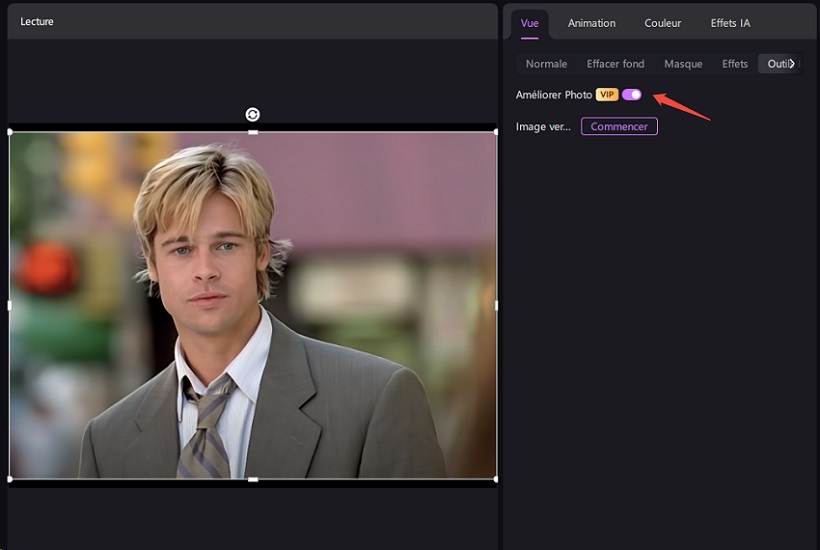Click the top-right corner resize handle
820x550 pixels.
496,132
